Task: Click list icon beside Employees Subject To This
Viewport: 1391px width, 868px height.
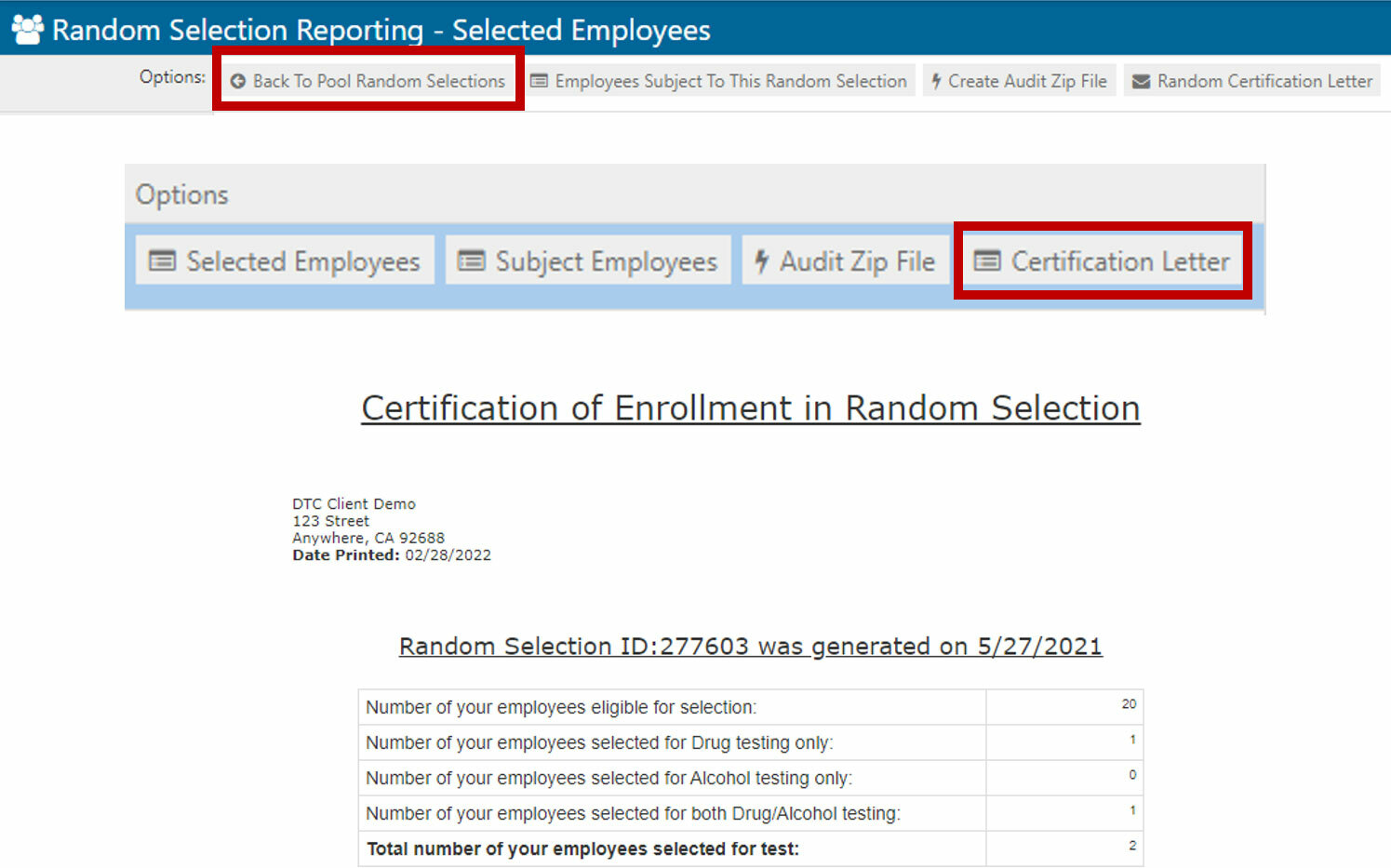Action: [539, 82]
